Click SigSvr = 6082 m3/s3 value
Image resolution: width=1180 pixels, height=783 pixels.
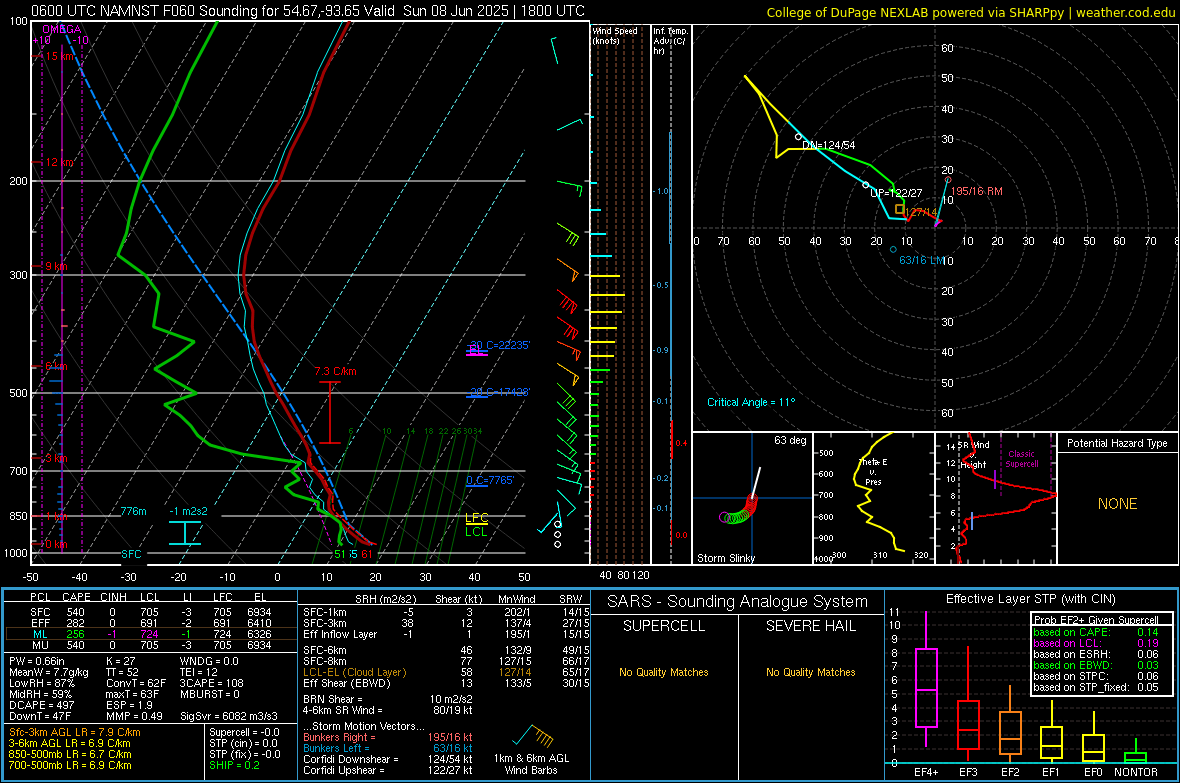(x=229, y=716)
